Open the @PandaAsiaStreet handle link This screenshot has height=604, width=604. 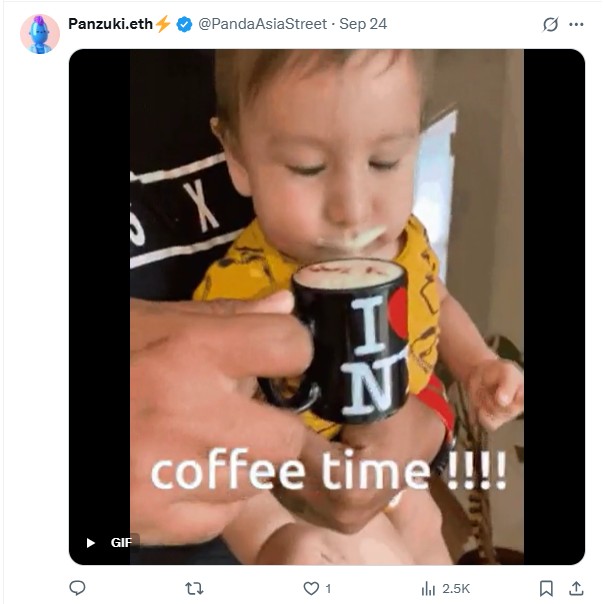[x=263, y=24]
